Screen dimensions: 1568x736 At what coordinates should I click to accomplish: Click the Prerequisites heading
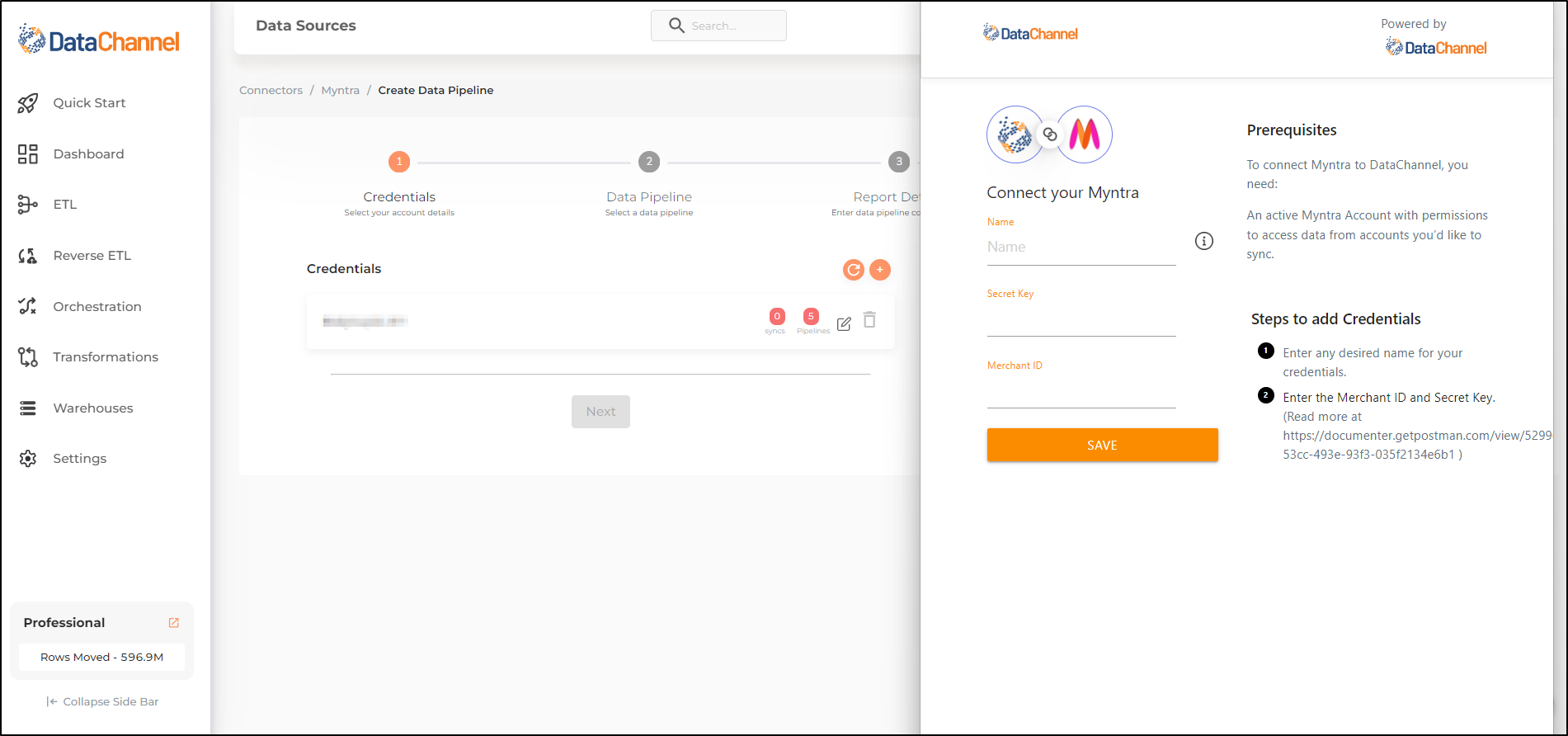coord(1292,130)
